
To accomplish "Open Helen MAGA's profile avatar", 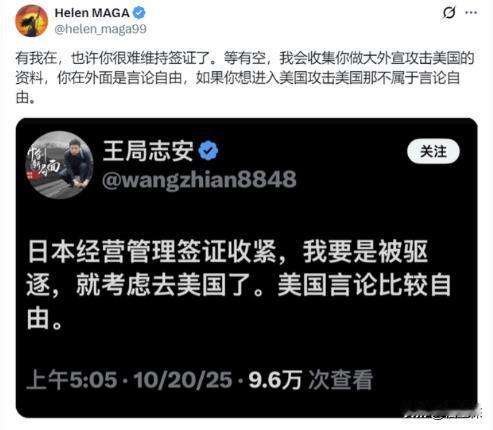I will coord(32,21).
